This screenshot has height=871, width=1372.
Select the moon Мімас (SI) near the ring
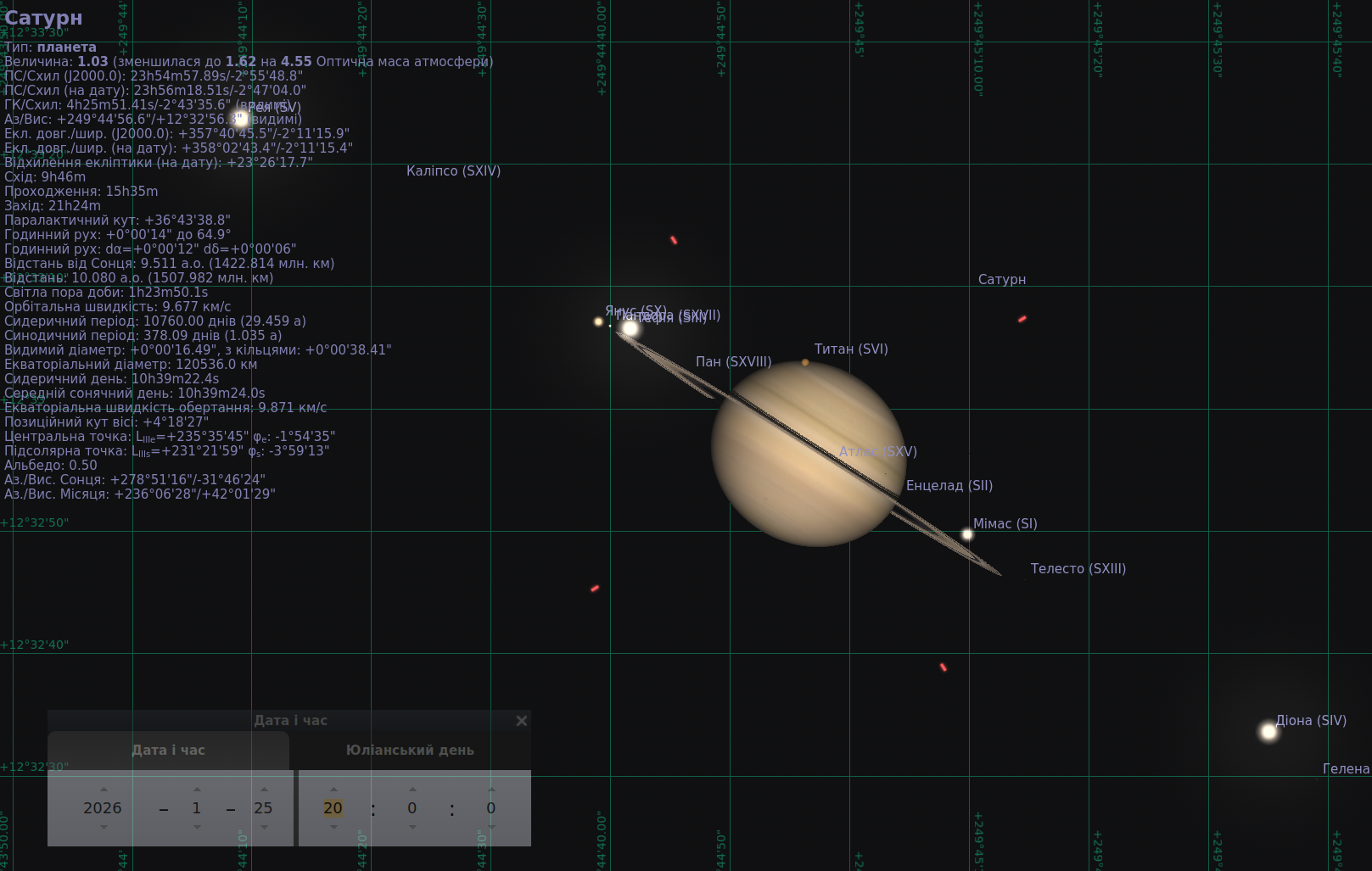(x=967, y=534)
